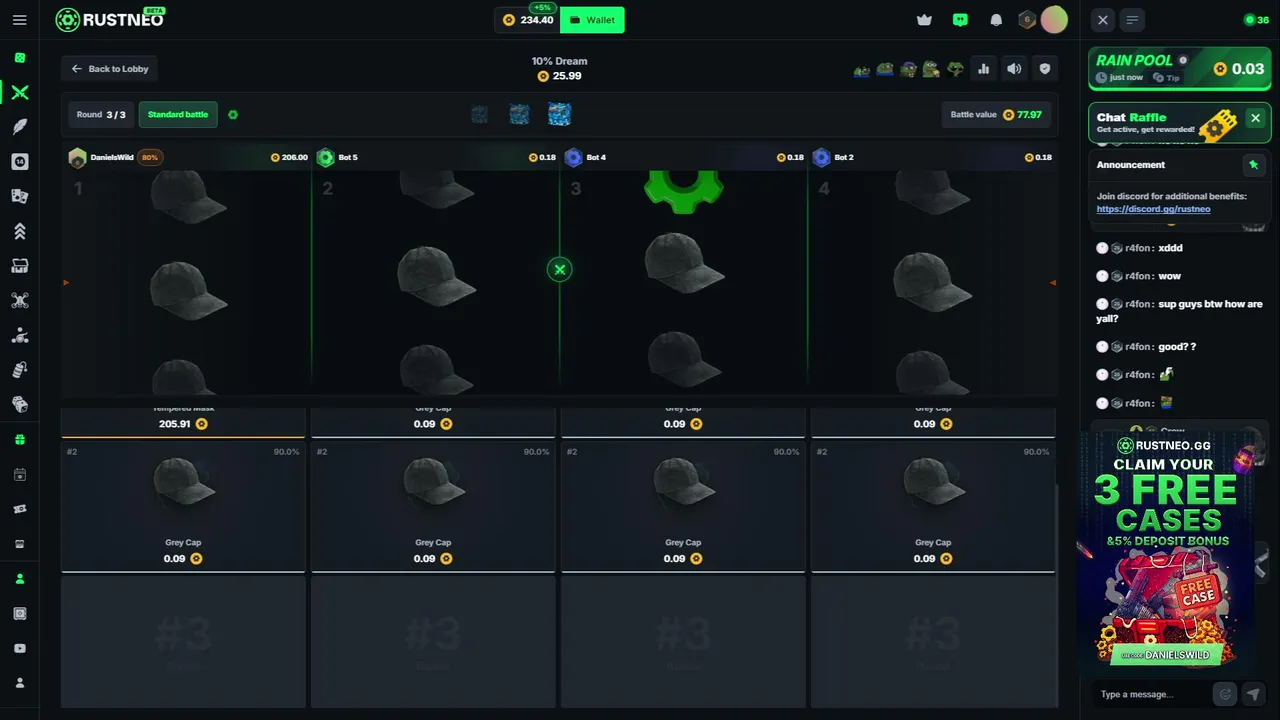Open the YouTube icon in sidebar
1280x720 pixels.
[x=20, y=648]
